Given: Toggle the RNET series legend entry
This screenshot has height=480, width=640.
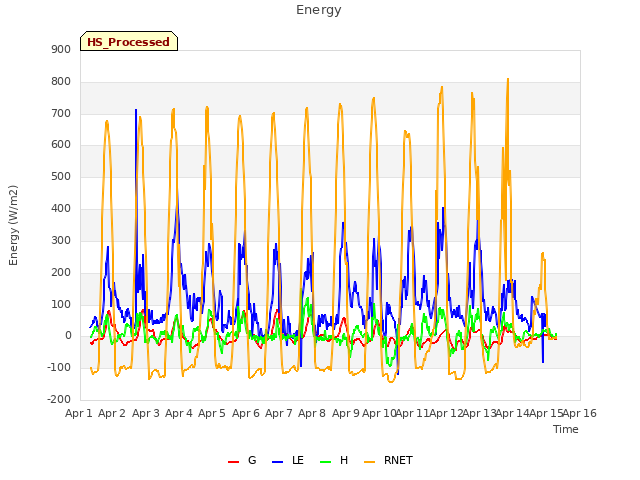Looking at the screenshot, I should (388, 460).
